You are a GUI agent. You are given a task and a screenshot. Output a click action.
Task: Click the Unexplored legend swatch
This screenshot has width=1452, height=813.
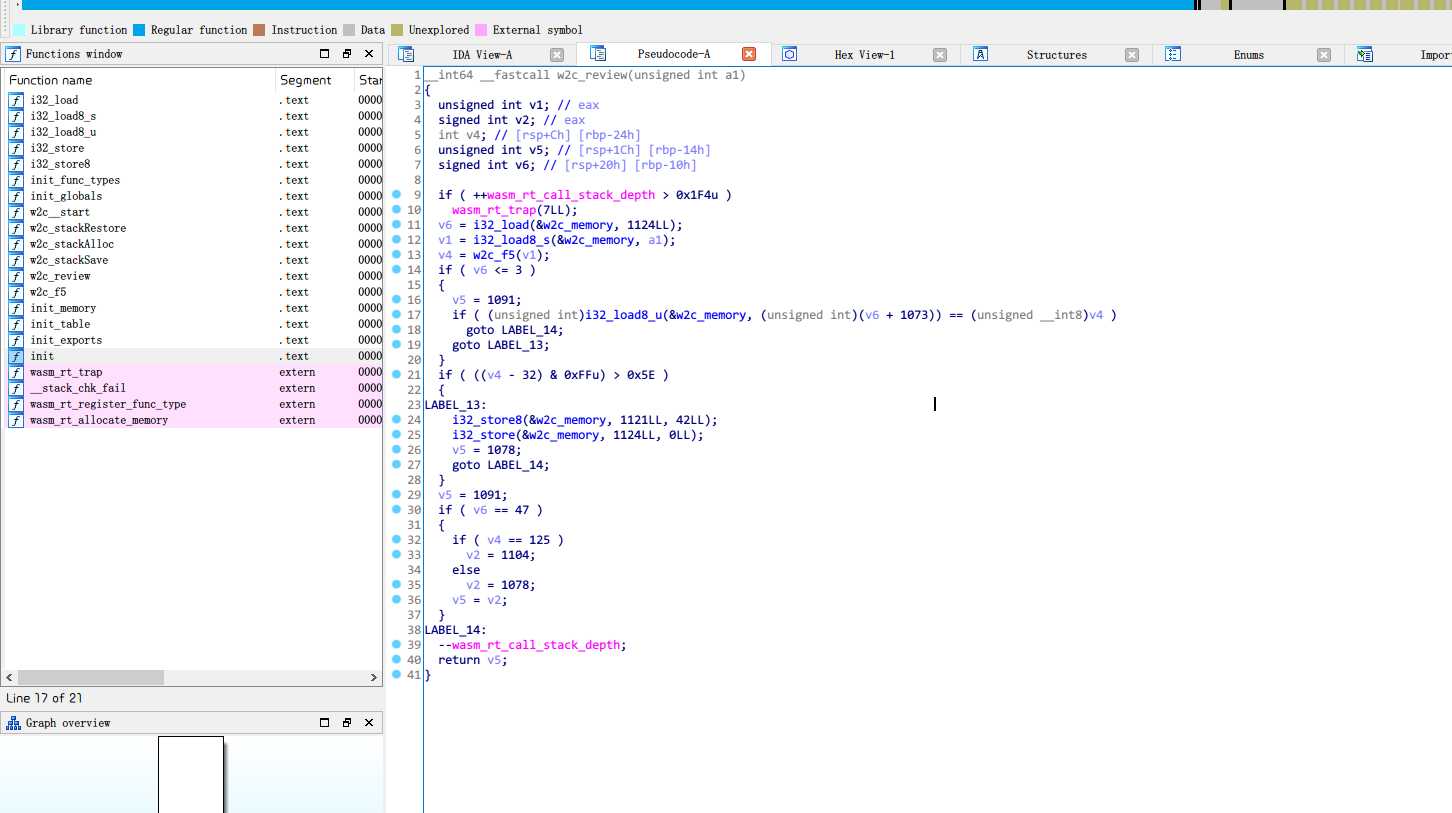(398, 30)
